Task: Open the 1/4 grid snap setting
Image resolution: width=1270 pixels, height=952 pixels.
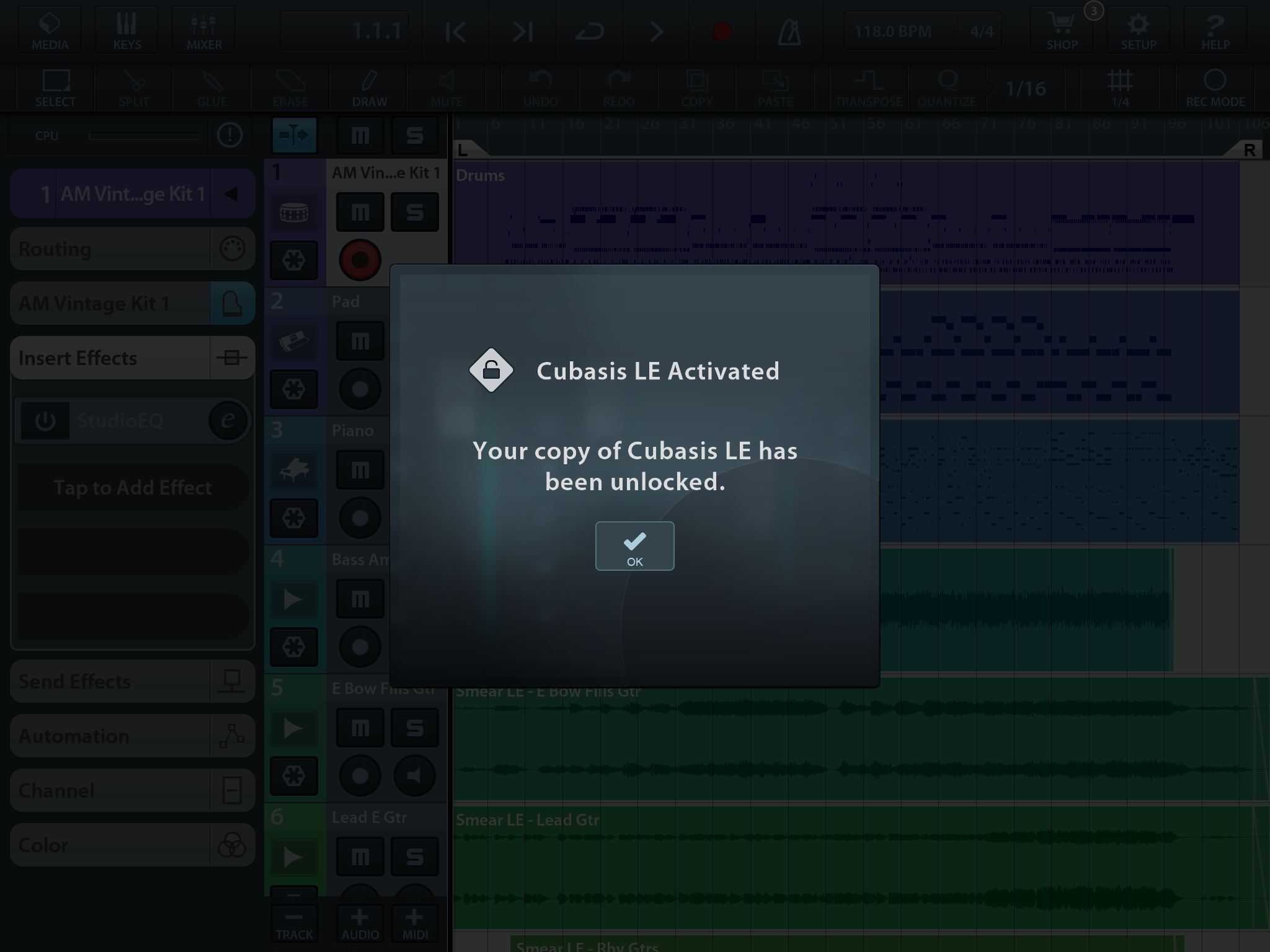Action: tap(1119, 88)
